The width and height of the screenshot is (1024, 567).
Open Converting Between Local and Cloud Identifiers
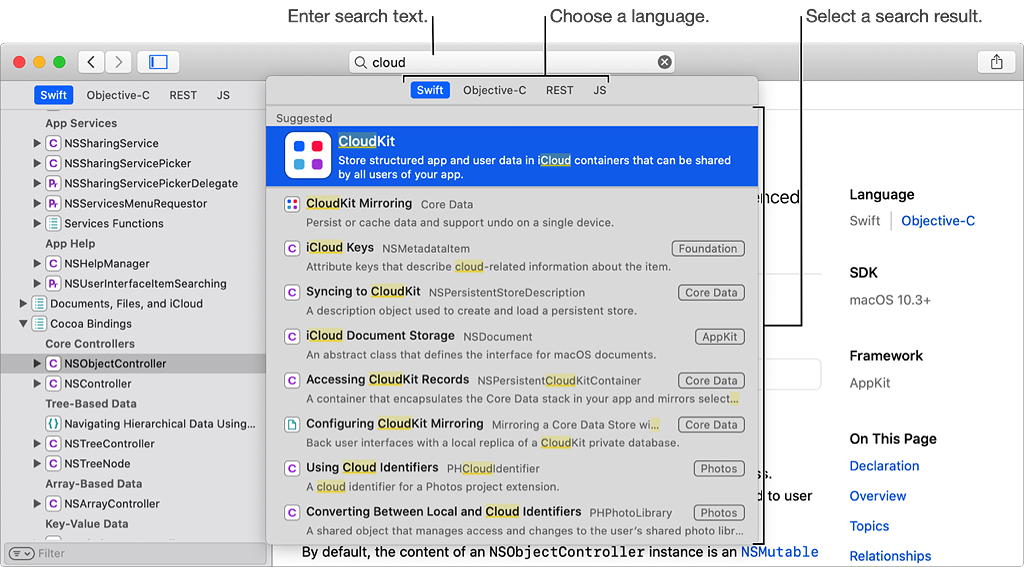(512, 521)
